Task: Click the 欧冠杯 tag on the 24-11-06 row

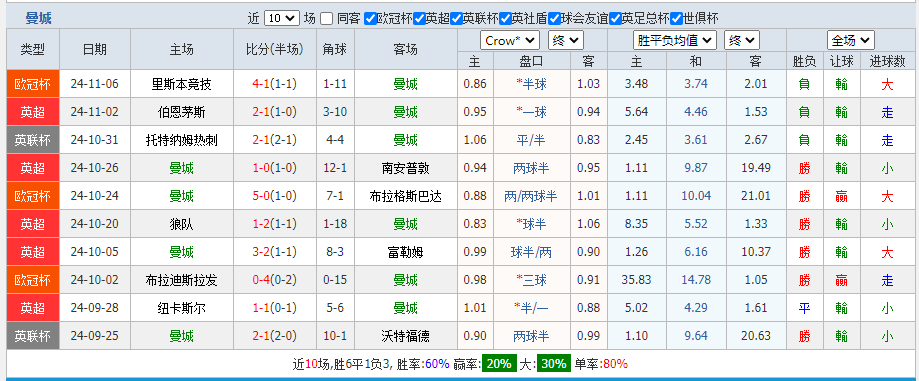Action: click(x=33, y=84)
